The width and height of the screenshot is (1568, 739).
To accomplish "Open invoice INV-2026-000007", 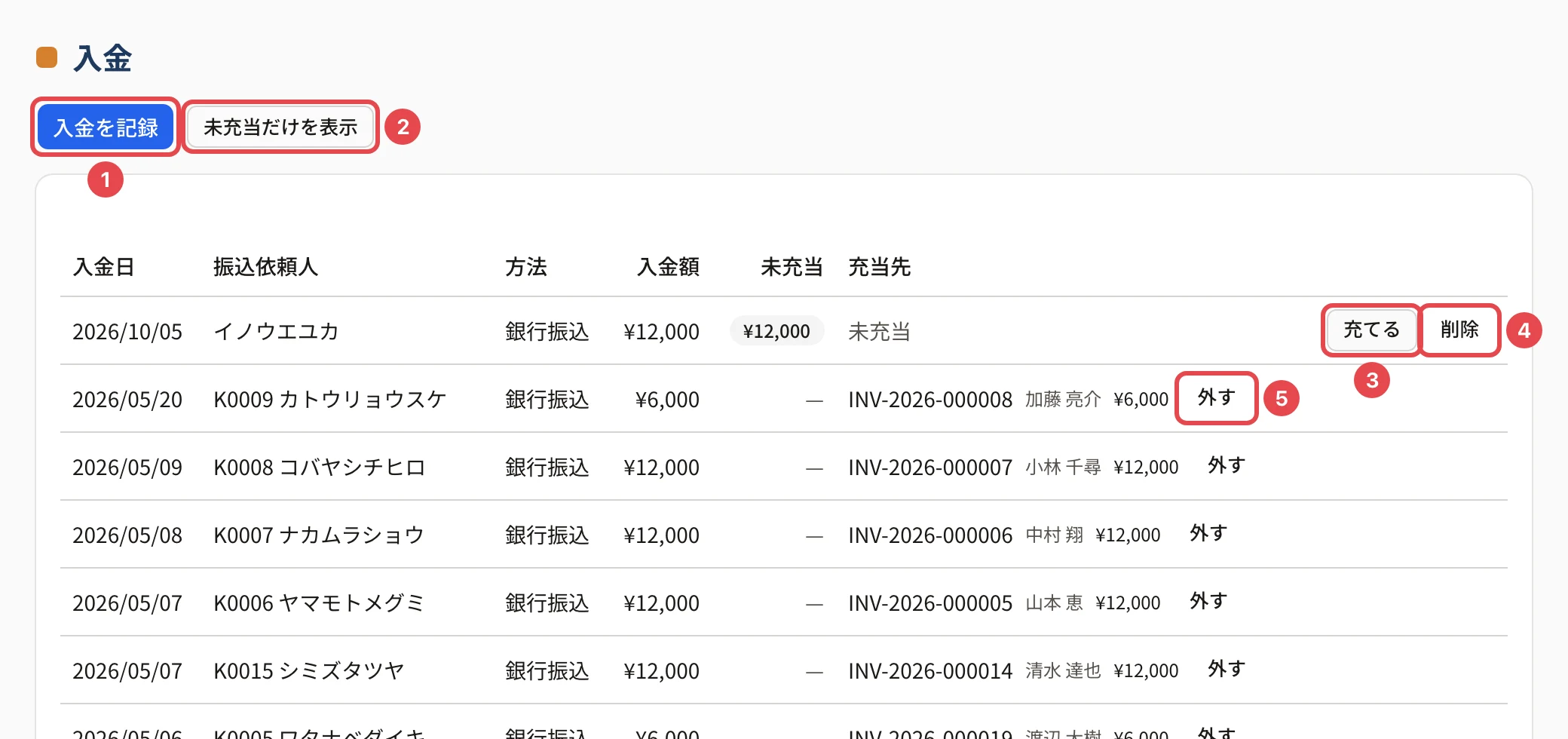I will pyautogui.click(x=930, y=468).
